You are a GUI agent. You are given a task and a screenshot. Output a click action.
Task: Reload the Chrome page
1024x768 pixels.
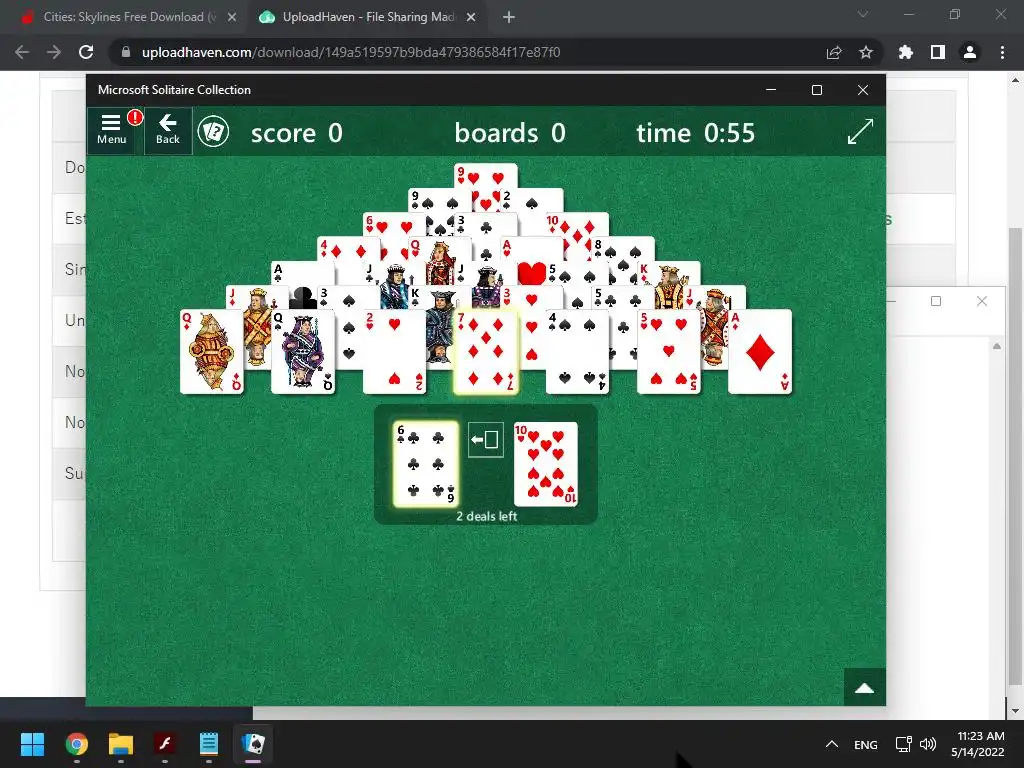click(x=86, y=52)
